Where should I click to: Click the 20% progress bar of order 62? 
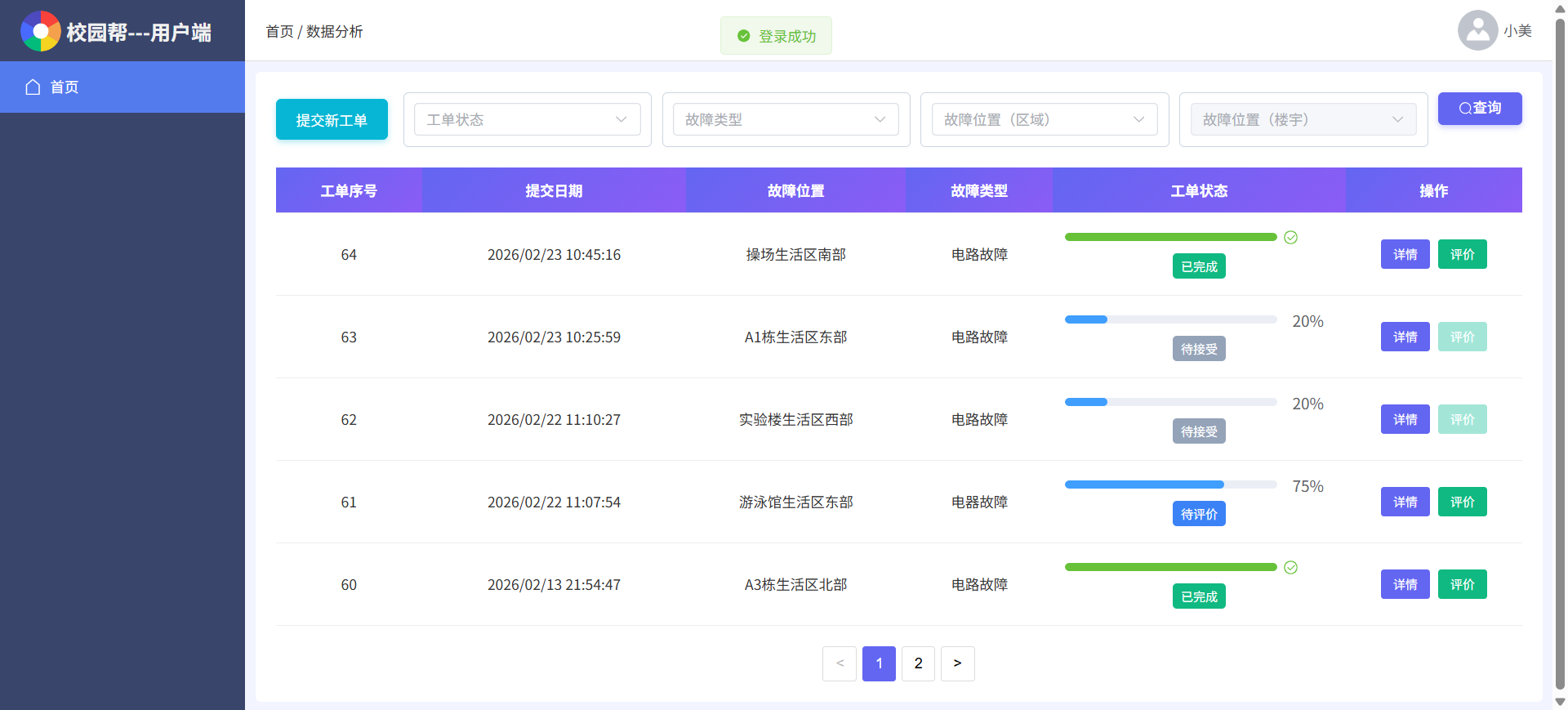click(1171, 402)
